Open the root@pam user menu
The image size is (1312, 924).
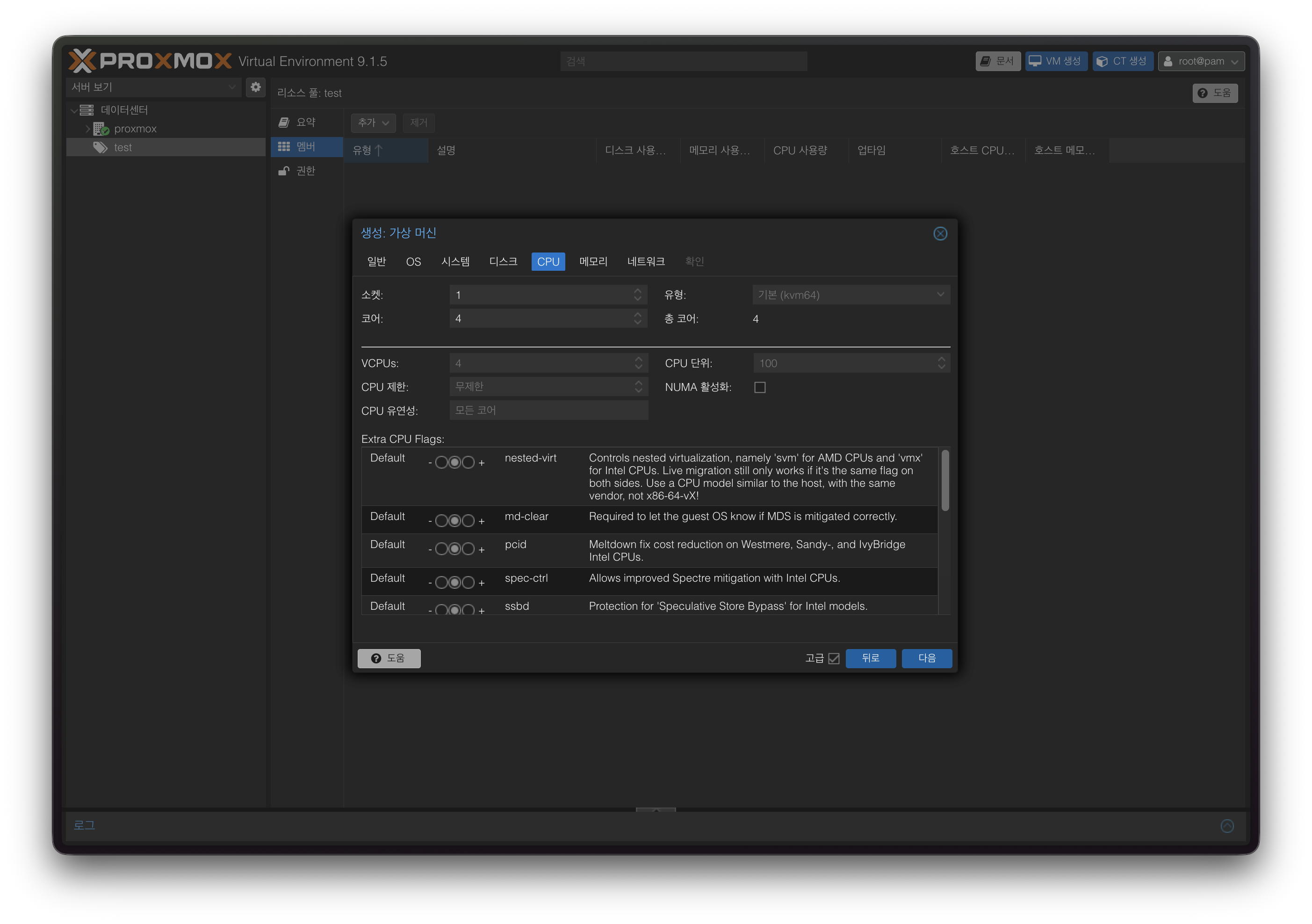[x=1201, y=61]
